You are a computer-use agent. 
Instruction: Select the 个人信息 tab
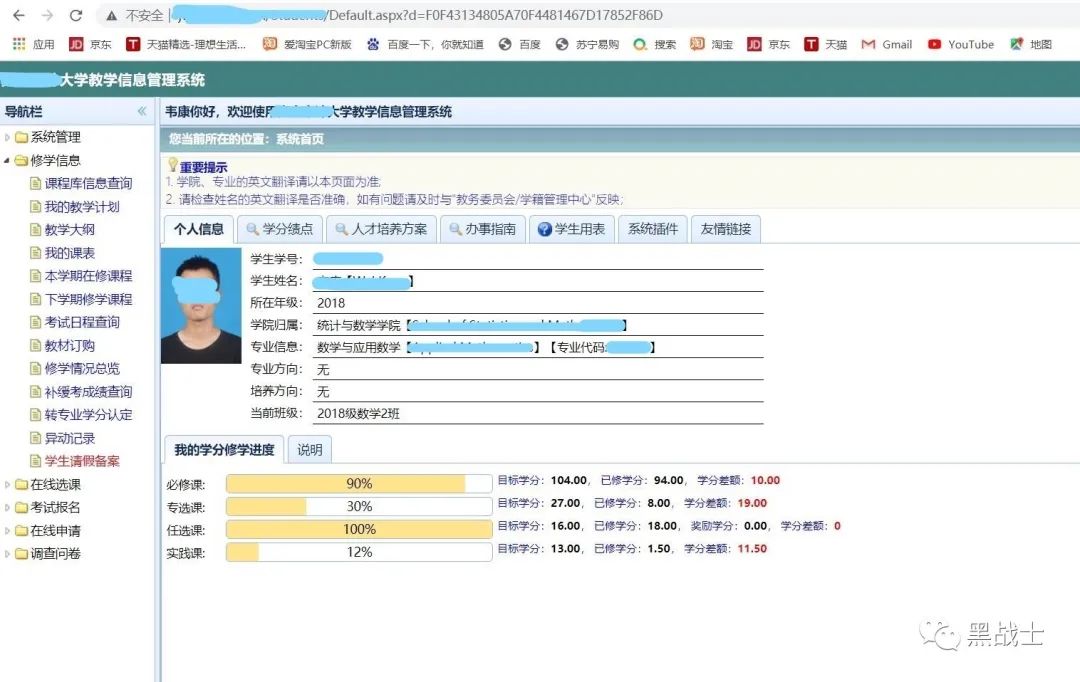(x=198, y=229)
